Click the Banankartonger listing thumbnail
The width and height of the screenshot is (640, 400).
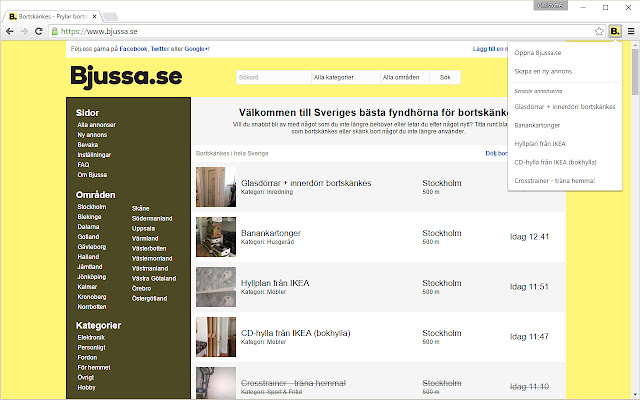click(216, 237)
